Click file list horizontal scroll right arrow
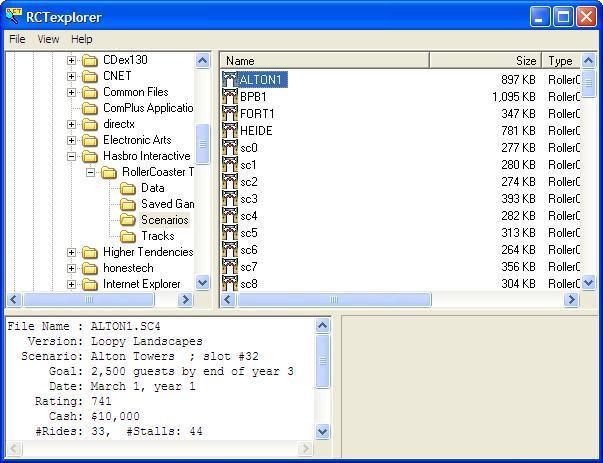 pos(571,300)
